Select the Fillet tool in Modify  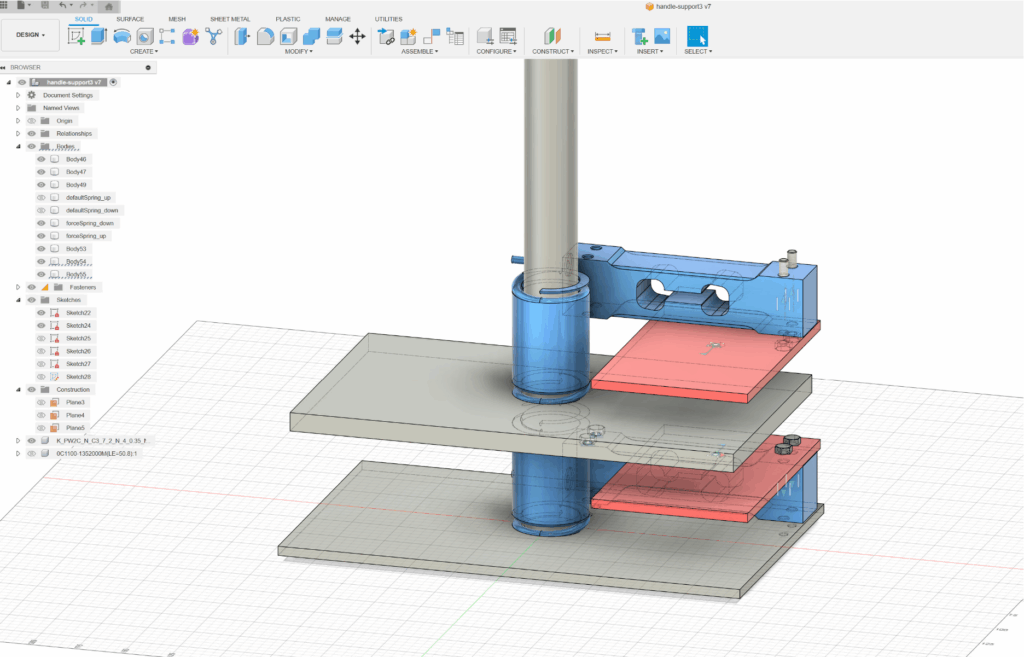click(265, 36)
